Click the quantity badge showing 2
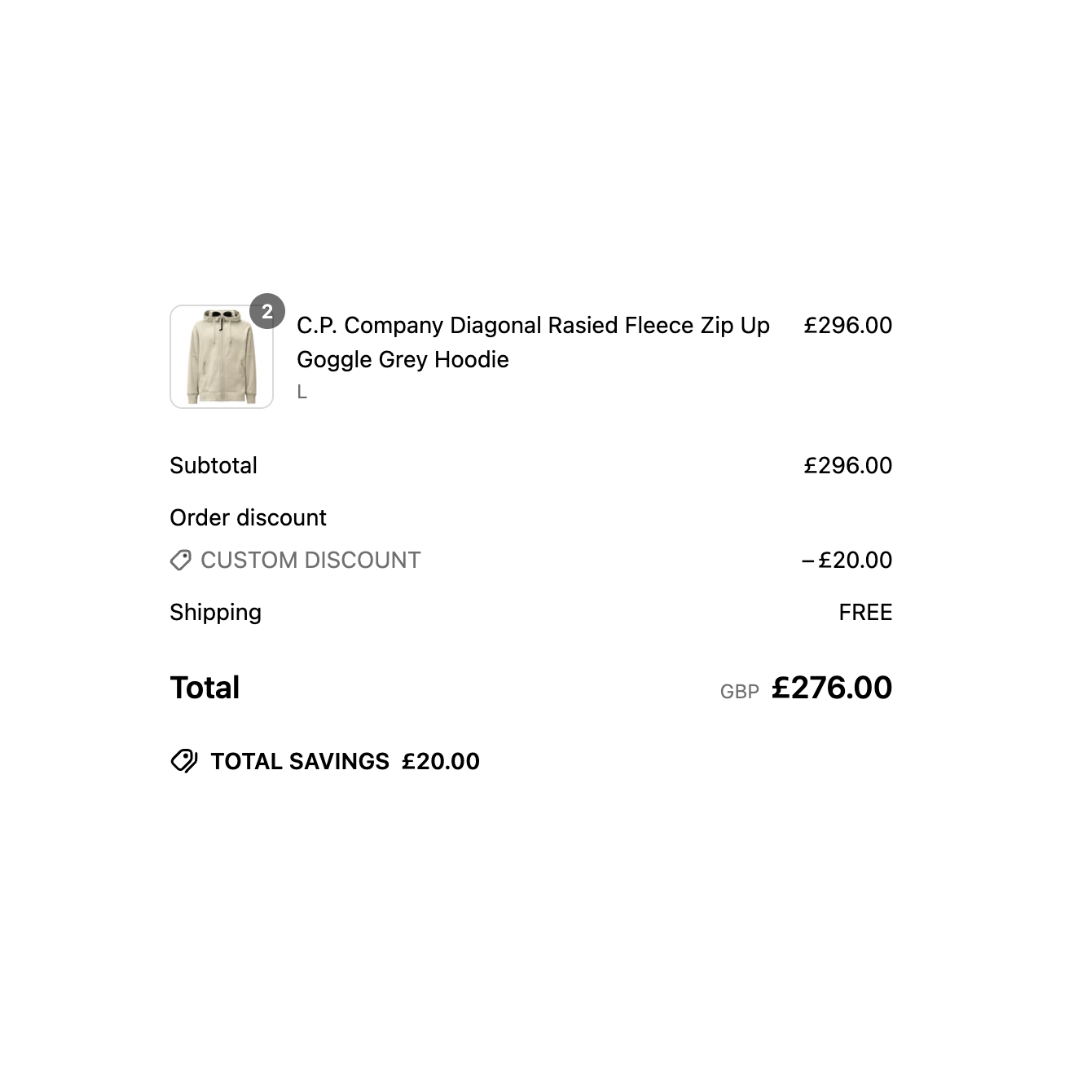 267,311
